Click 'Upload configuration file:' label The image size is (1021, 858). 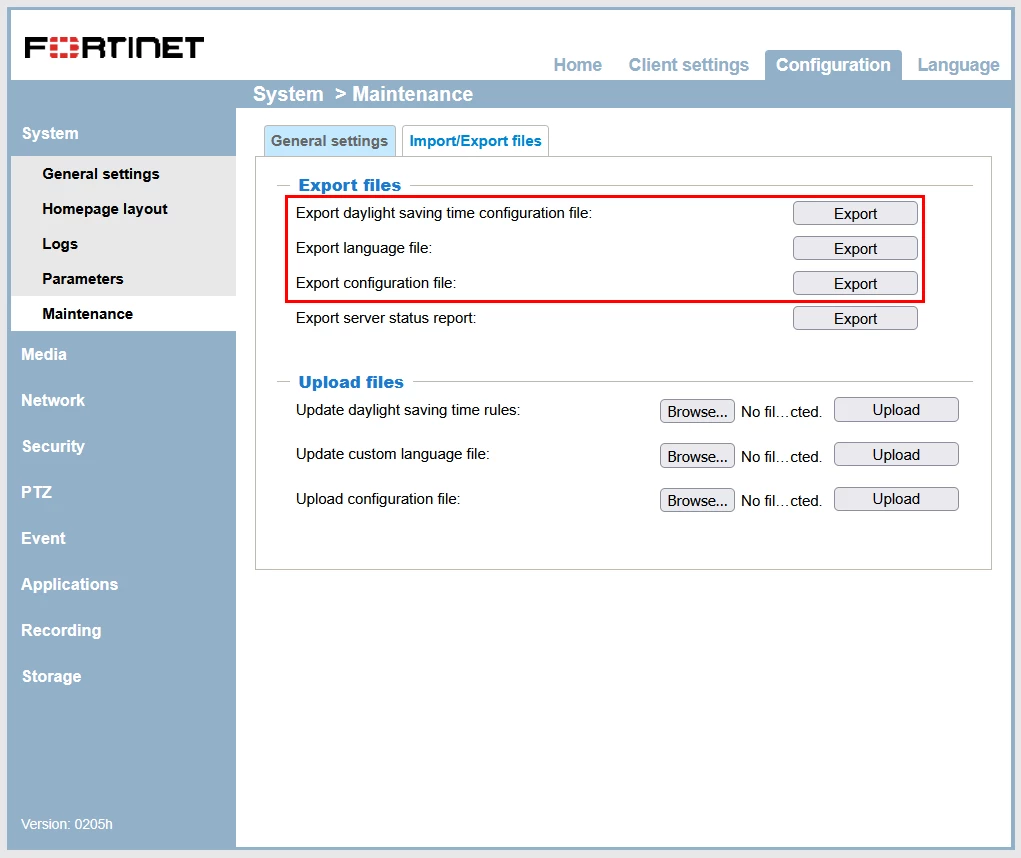(378, 499)
